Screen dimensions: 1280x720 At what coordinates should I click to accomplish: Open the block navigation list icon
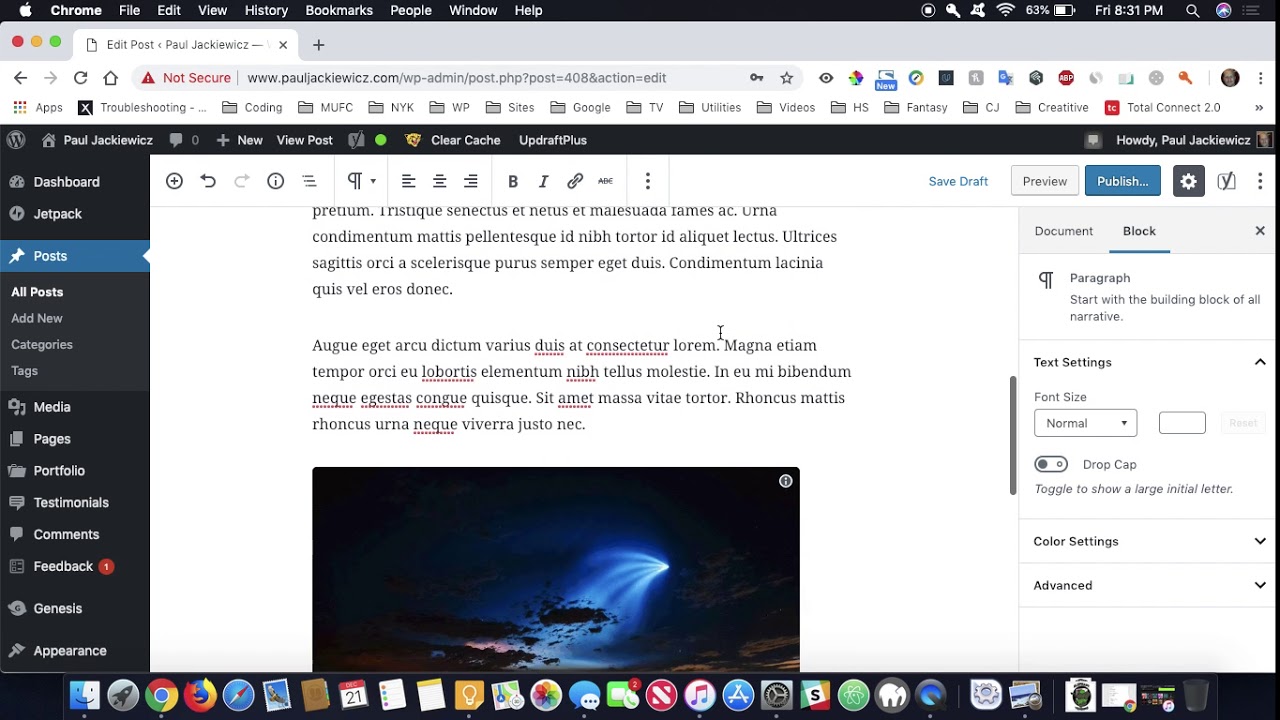pyautogui.click(x=309, y=181)
